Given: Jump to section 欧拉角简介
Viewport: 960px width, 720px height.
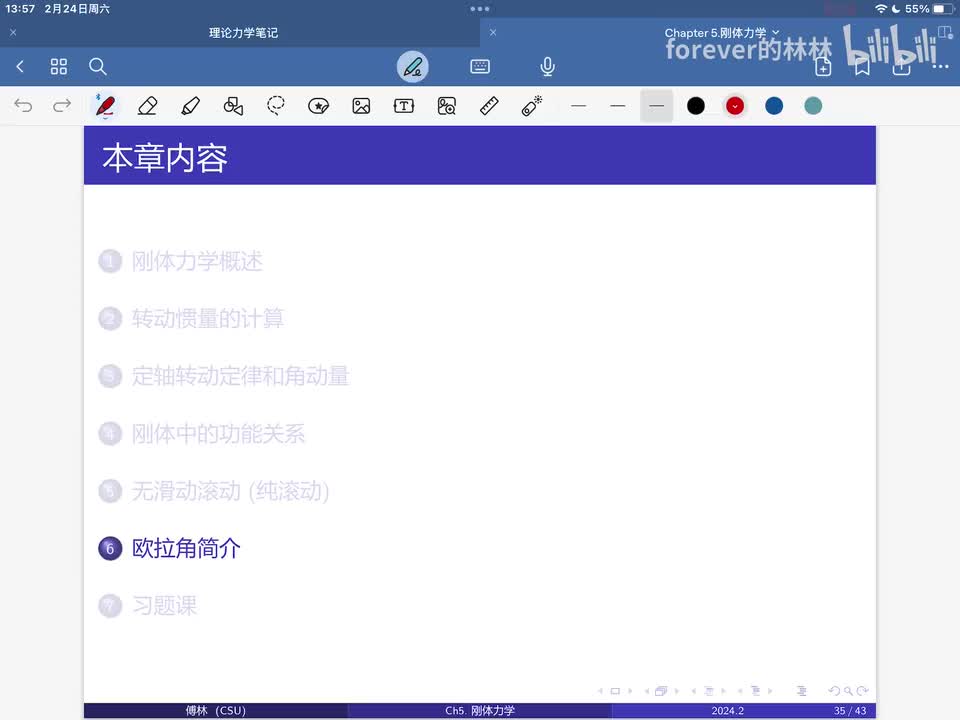Looking at the screenshot, I should 186,549.
